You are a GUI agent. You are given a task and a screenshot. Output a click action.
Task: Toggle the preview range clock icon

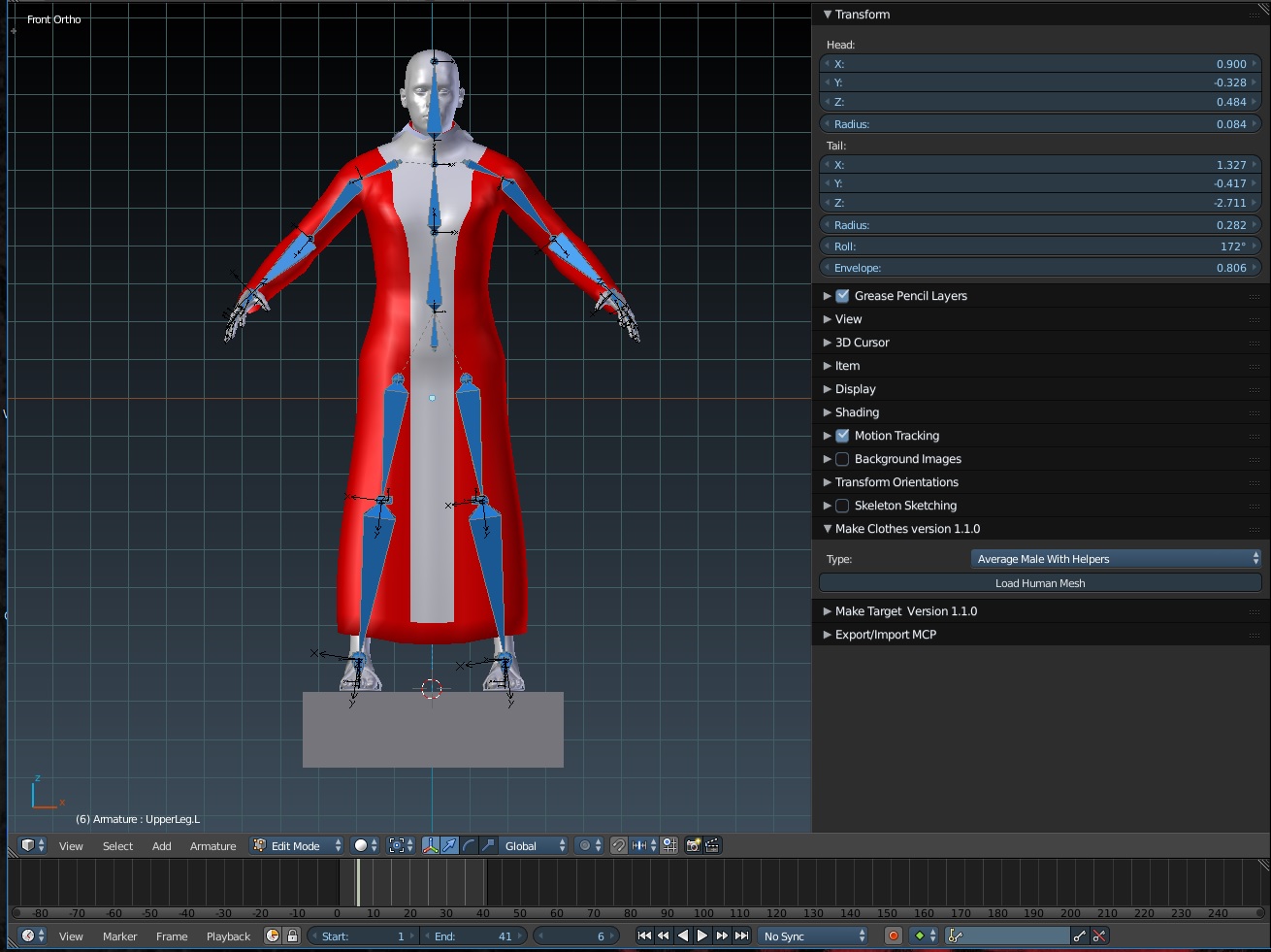[x=273, y=936]
